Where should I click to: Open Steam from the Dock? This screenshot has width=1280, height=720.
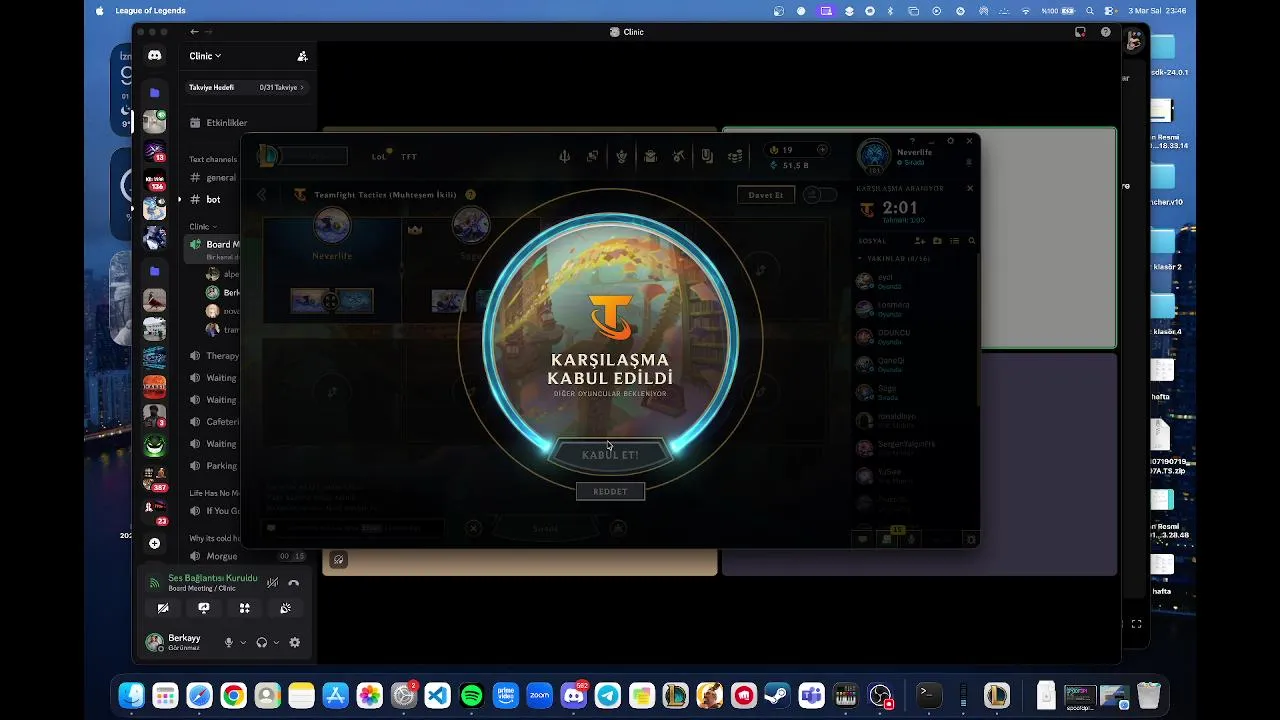pos(776,695)
